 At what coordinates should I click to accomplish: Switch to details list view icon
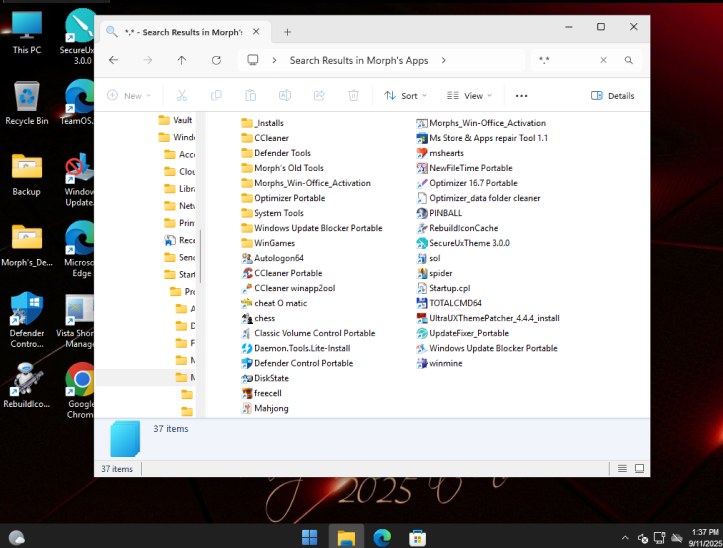coord(622,469)
